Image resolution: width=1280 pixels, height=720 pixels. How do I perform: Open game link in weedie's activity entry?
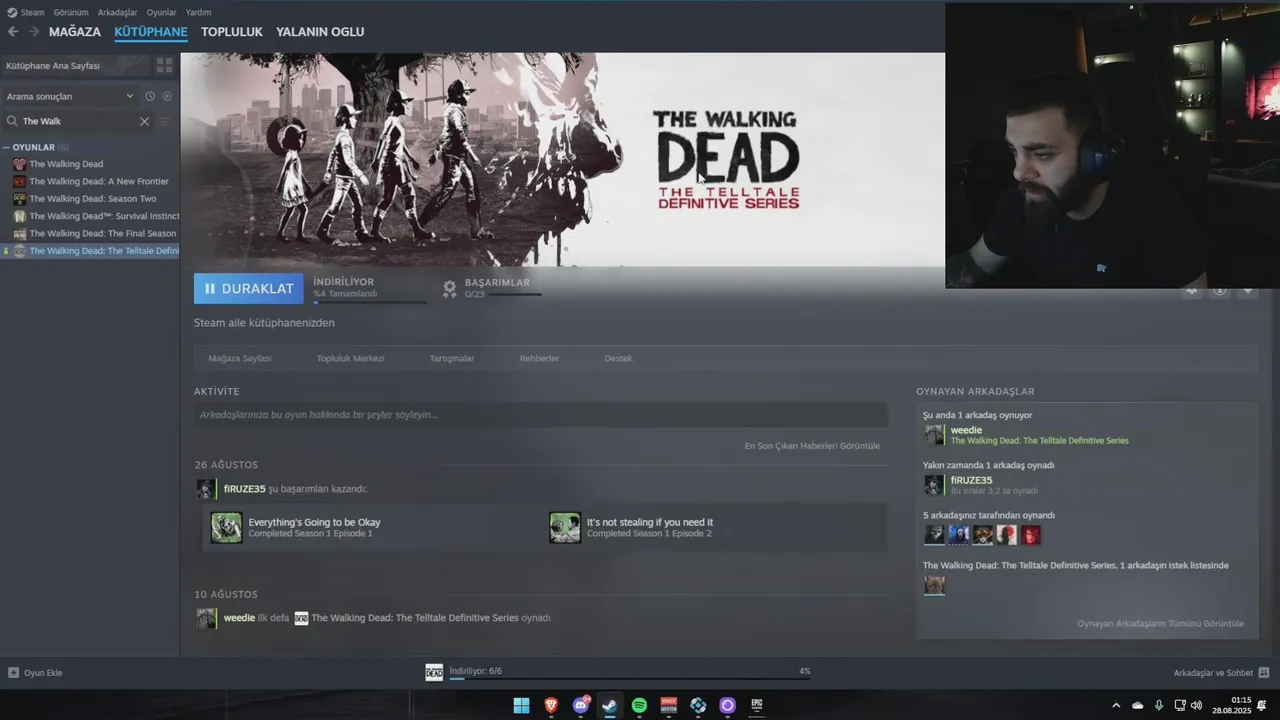click(415, 618)
